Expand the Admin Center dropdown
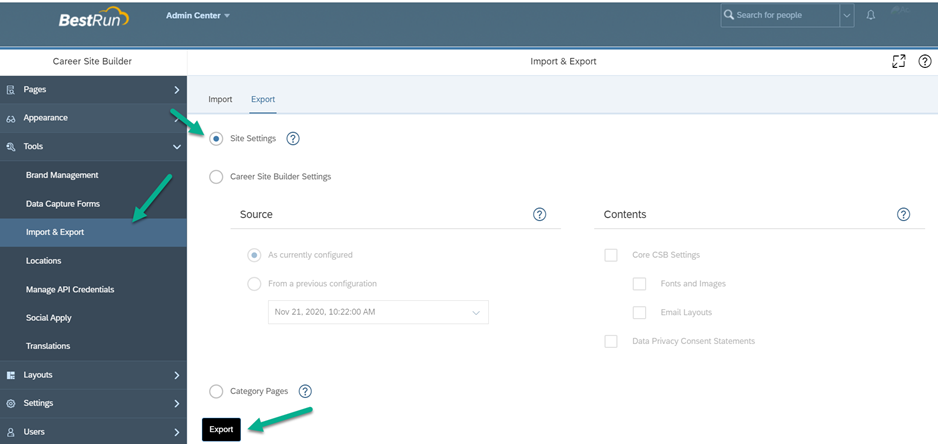 coord(198,16)
